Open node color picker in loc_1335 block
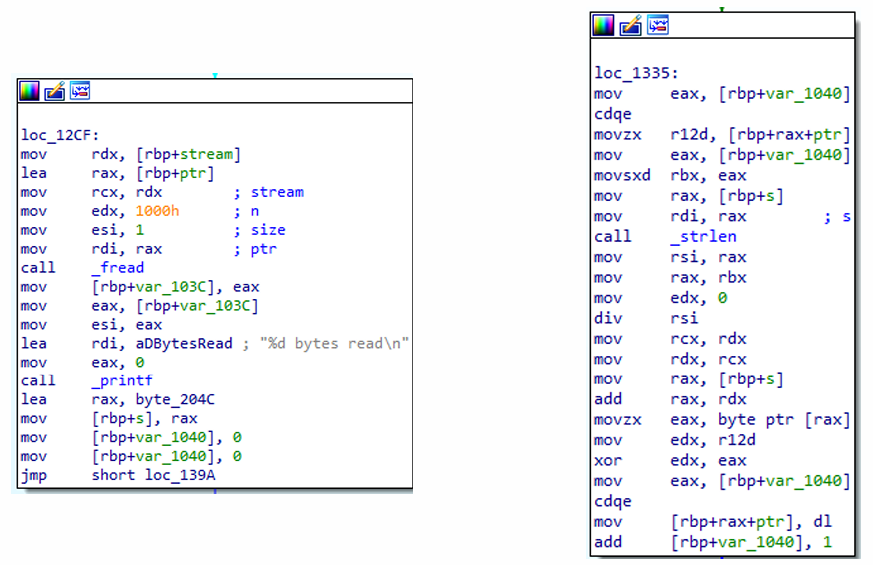Viewport: 873px width, 565px height. (x=603, y=25)
